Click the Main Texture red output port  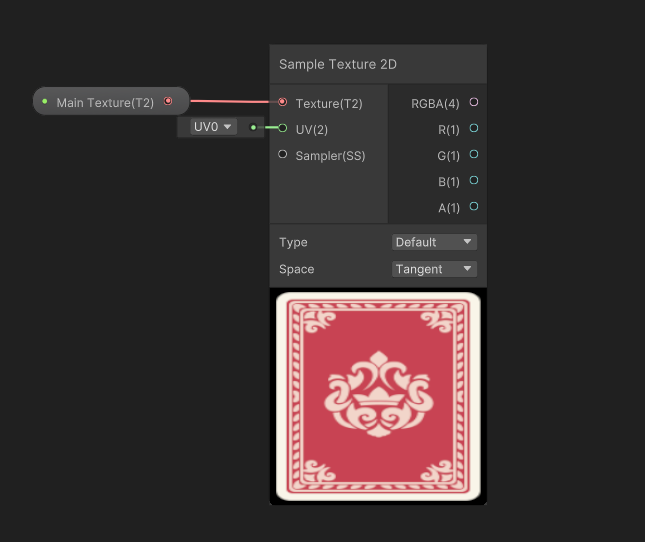[x=168, y=101]
